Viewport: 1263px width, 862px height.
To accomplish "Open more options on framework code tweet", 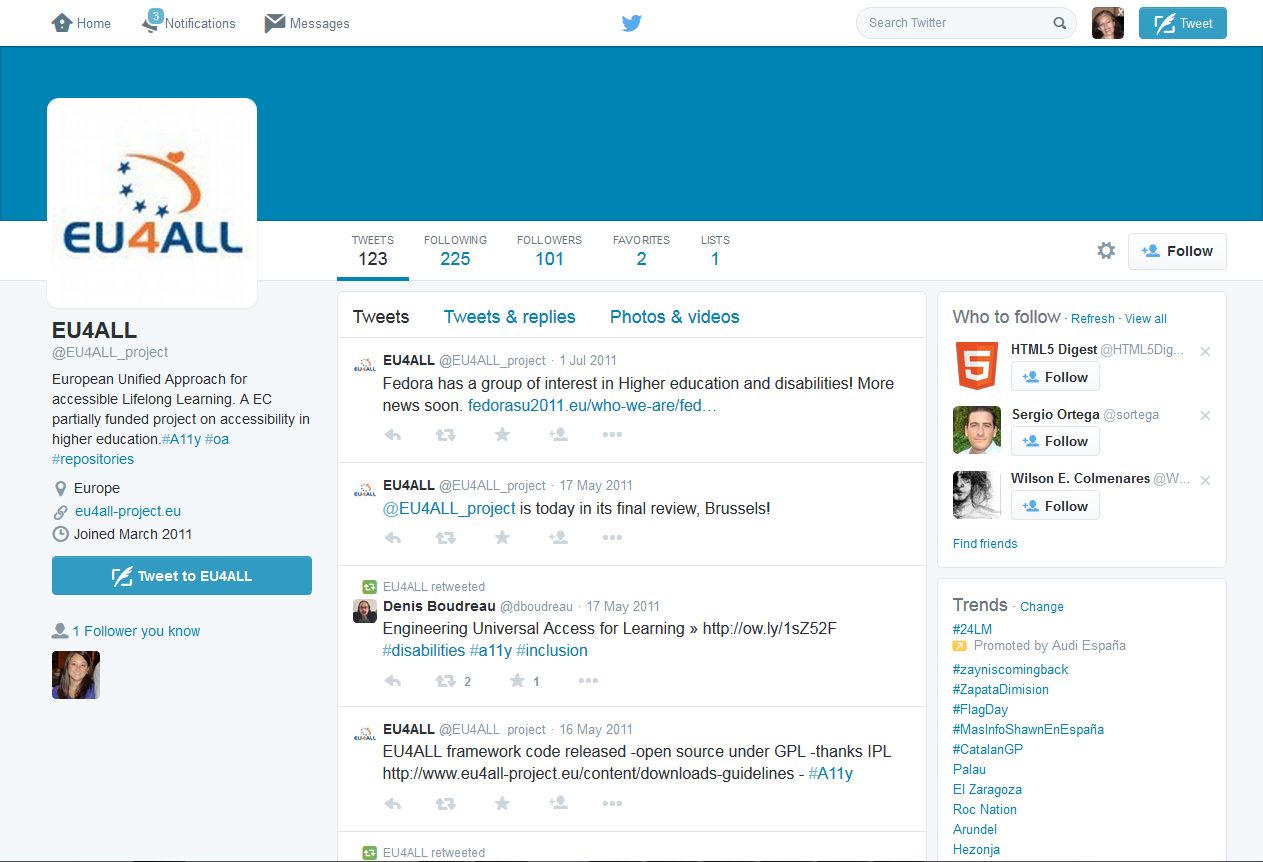I will pos(612,804).
